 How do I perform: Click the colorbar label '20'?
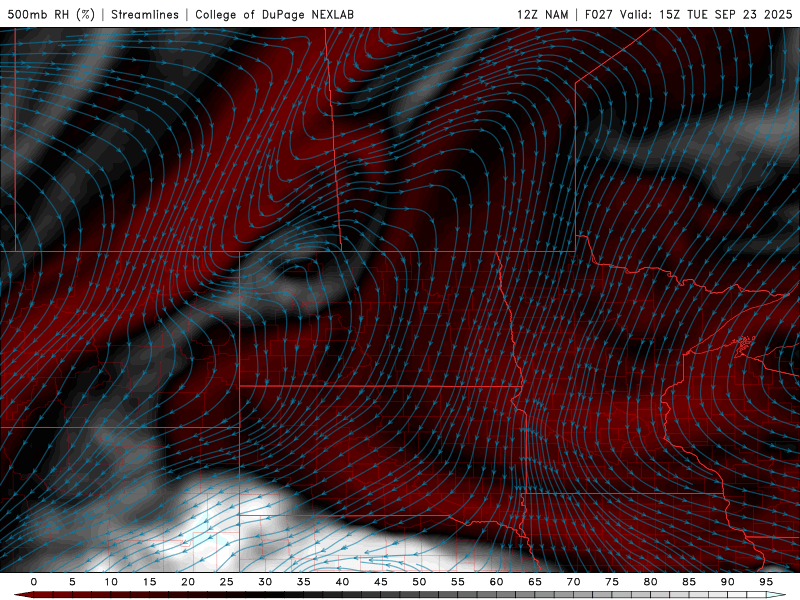(x=188, y=582)
